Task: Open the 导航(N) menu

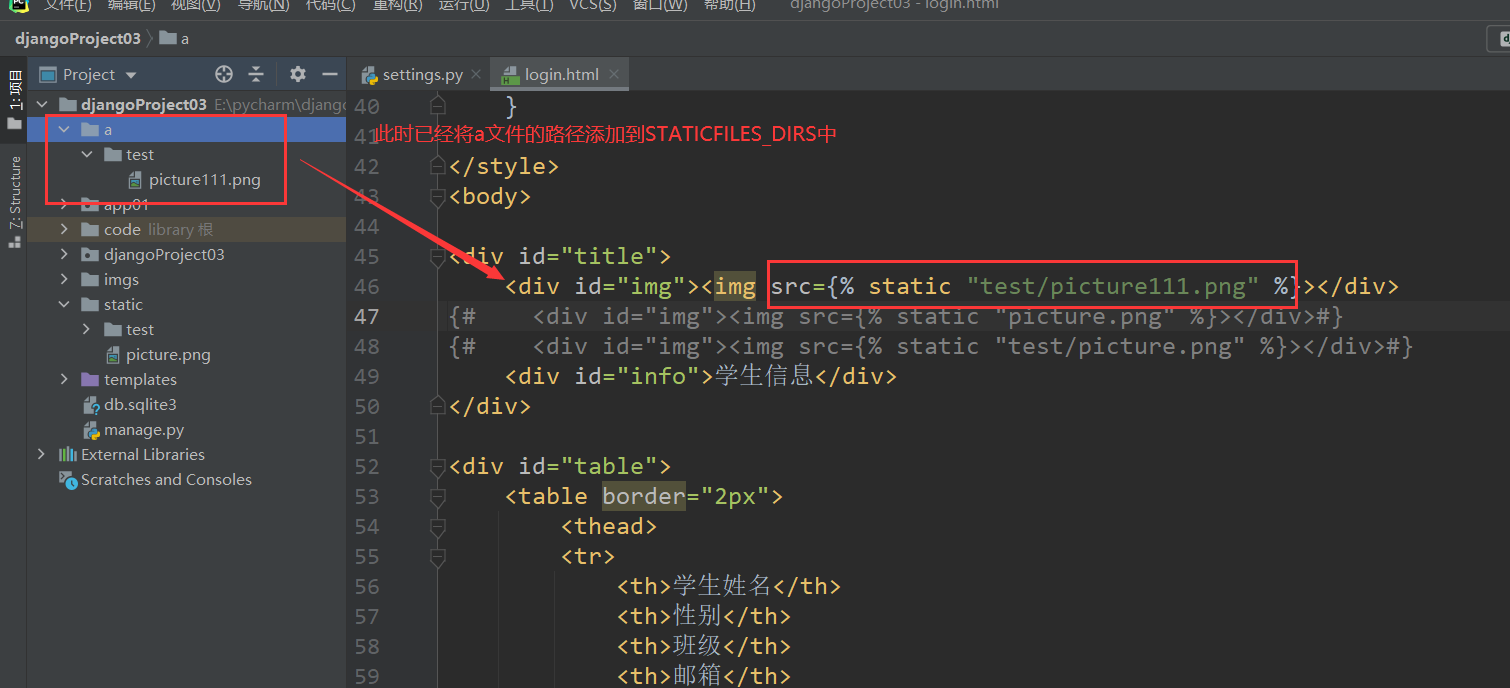Action: click(263, 5)
